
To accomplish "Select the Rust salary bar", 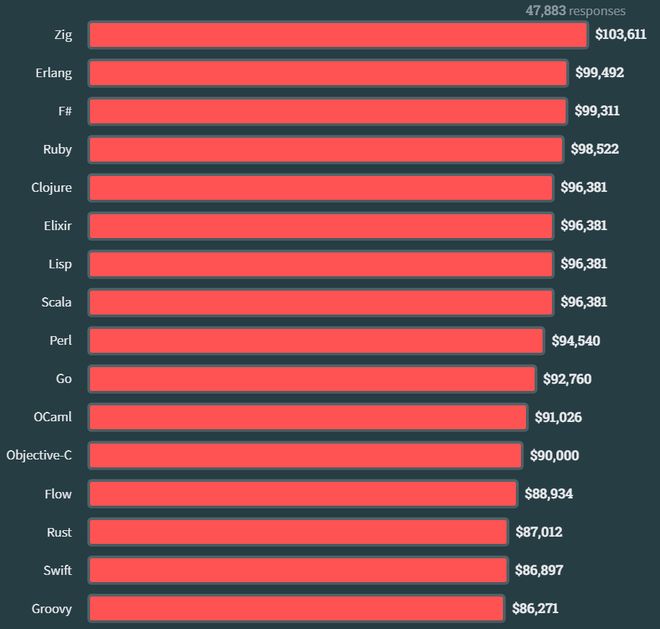I will 298,532.
